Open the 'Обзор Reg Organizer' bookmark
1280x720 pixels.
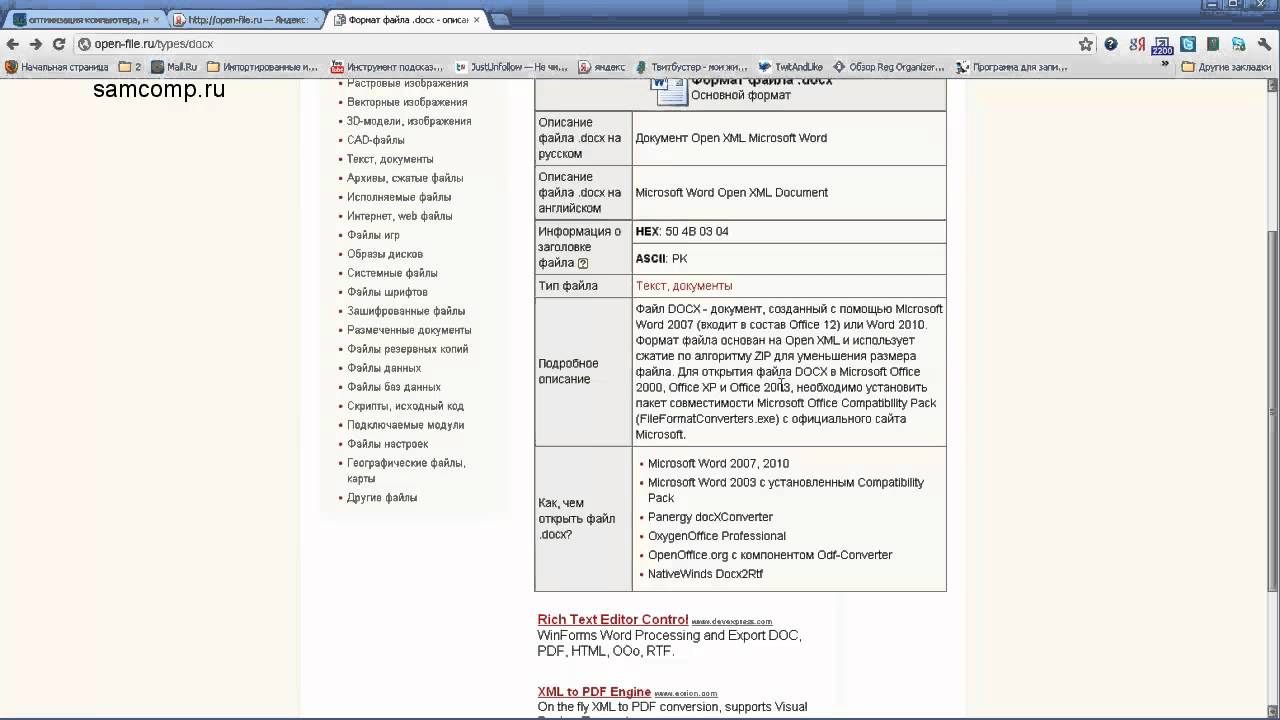(889, 67)
